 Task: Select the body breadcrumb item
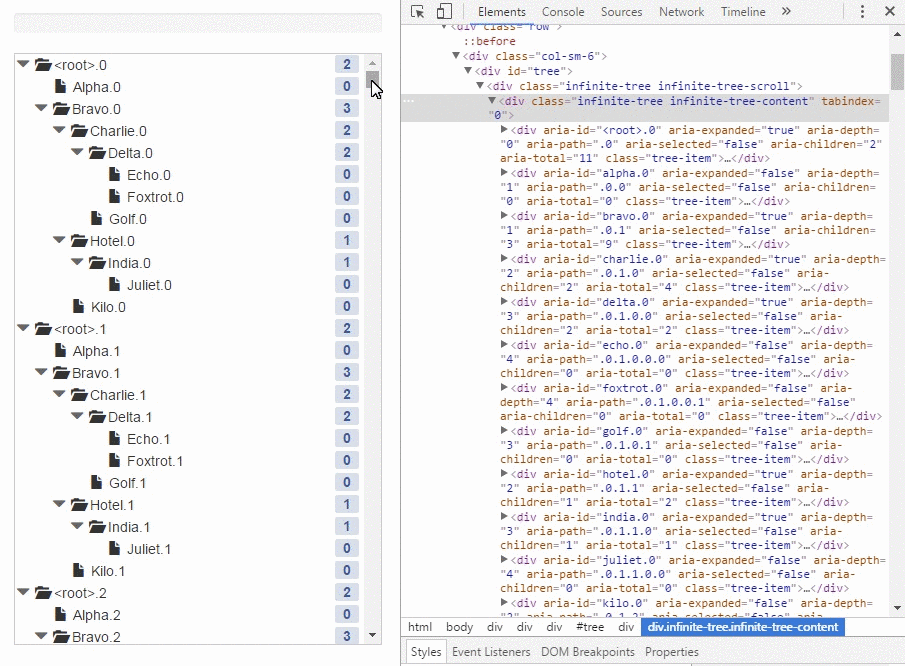coord(460,627)
